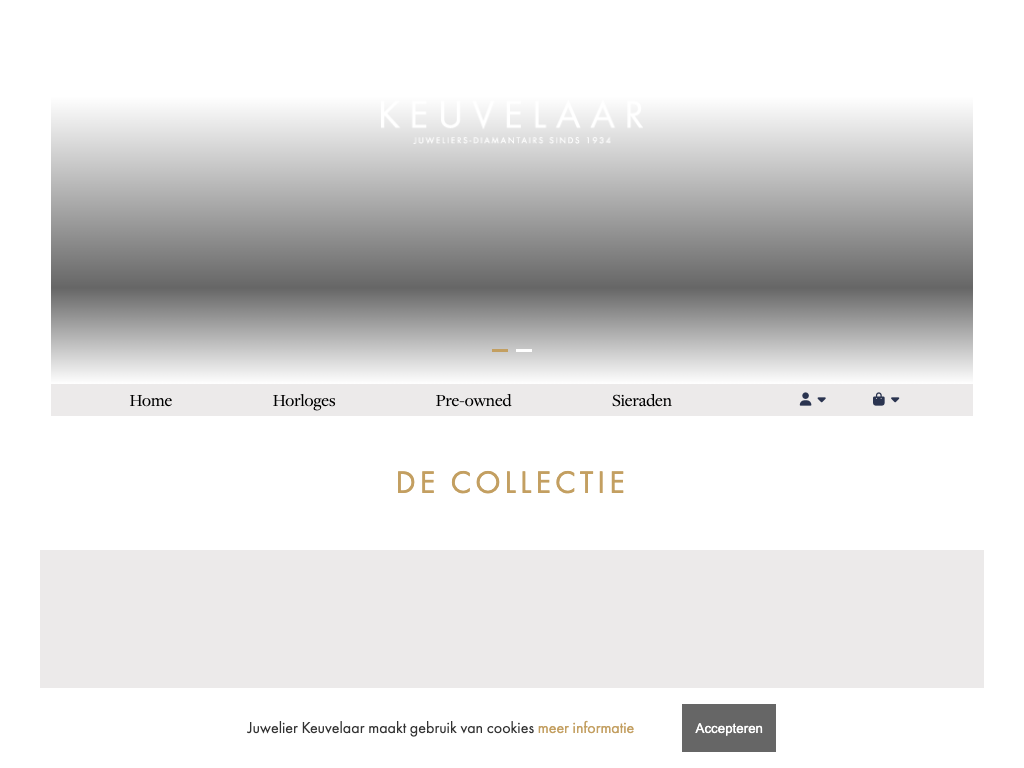
Task: Open the Horloges menu item
Action: coord(304,400)
